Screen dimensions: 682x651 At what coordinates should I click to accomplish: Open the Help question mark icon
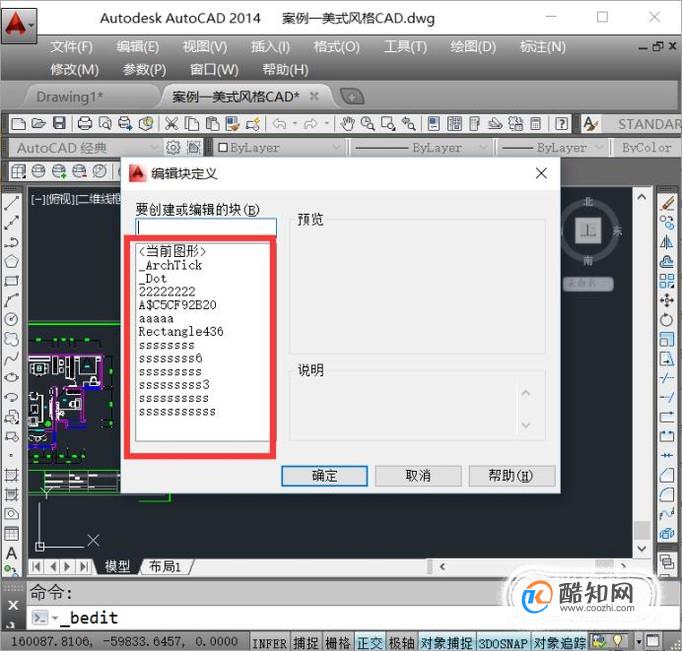562,124
